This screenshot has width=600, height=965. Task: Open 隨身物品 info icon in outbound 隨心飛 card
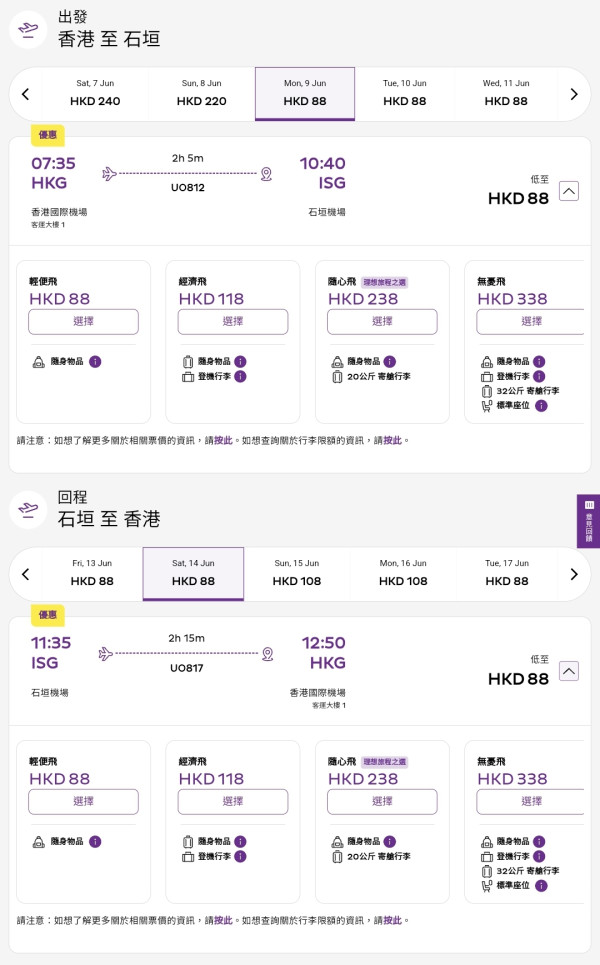point(390,362)
